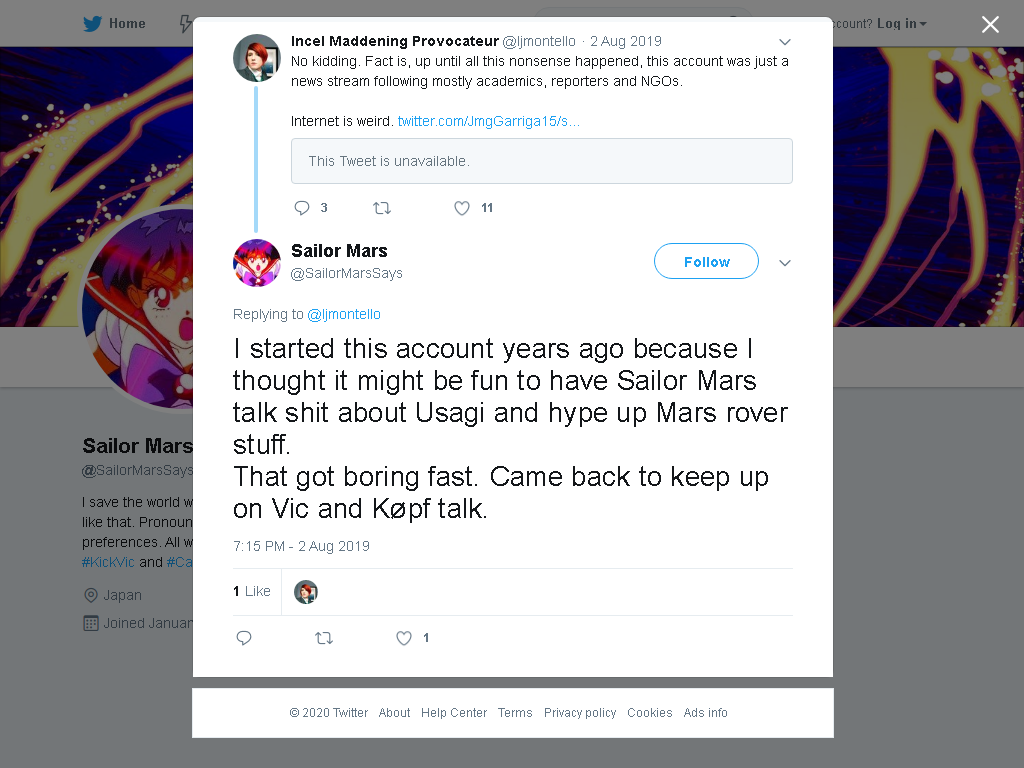
Task: View the liker's avatar beside 1 Like
Action: tap(306, 592)
